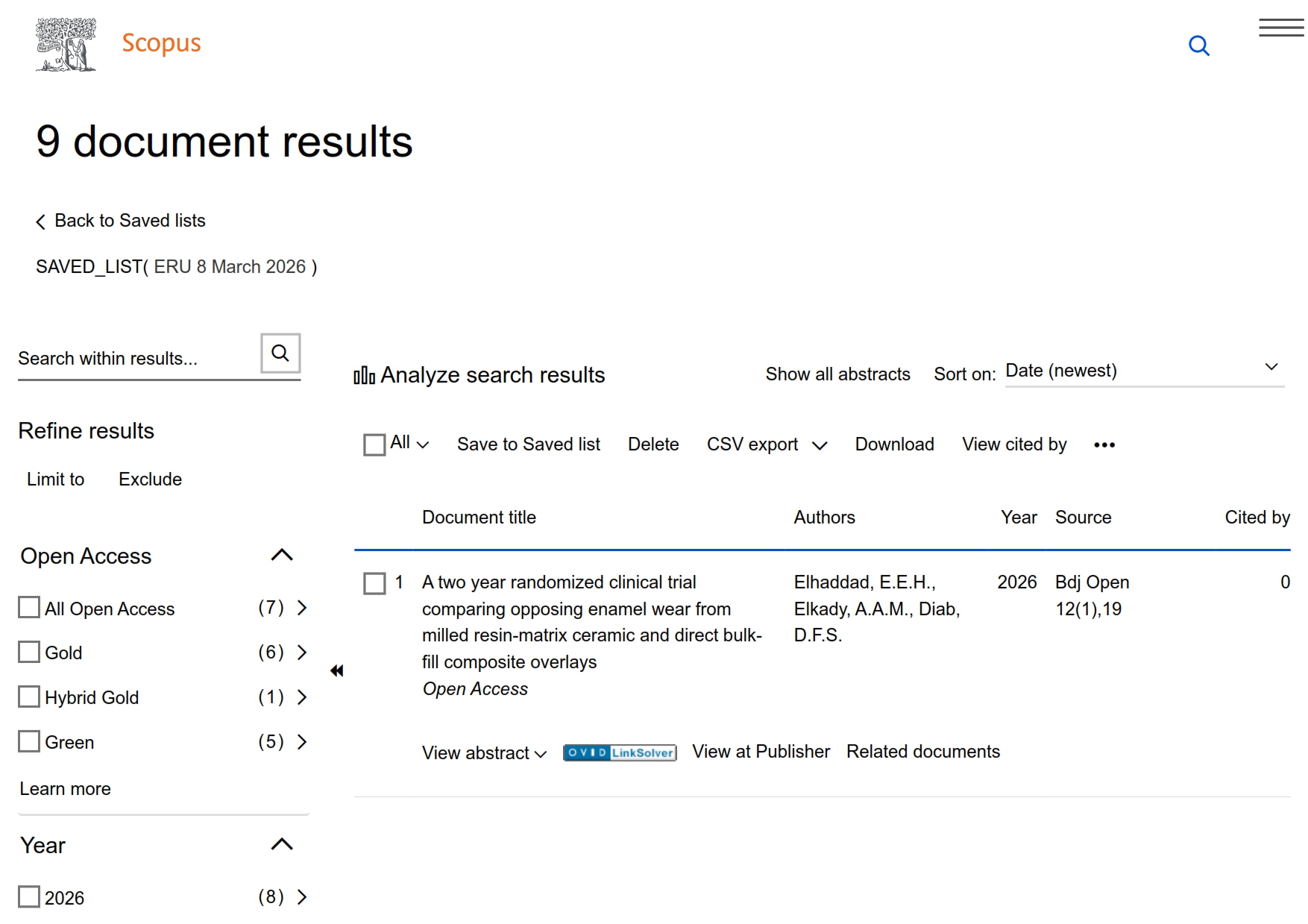The height and width of the screenshot is (924, 1308).
Task: Click the Analyze search results chart icon
Action: [364, 375]
